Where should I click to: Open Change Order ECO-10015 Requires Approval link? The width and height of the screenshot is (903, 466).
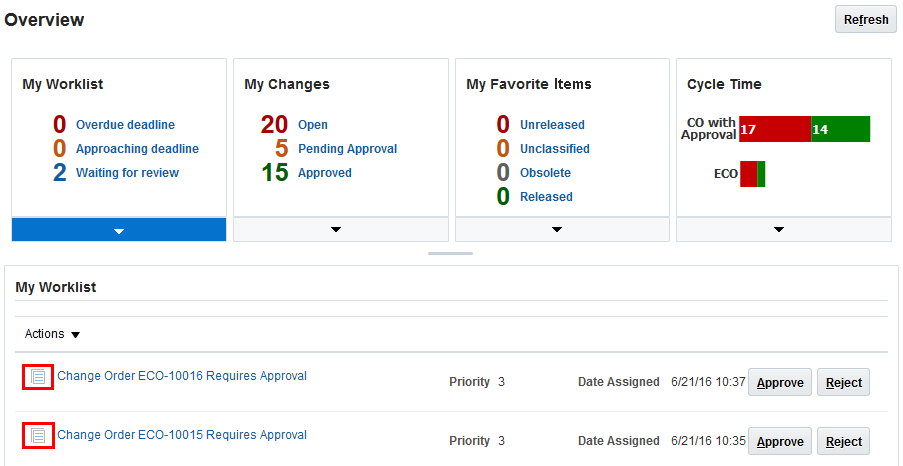coord(182,435)
